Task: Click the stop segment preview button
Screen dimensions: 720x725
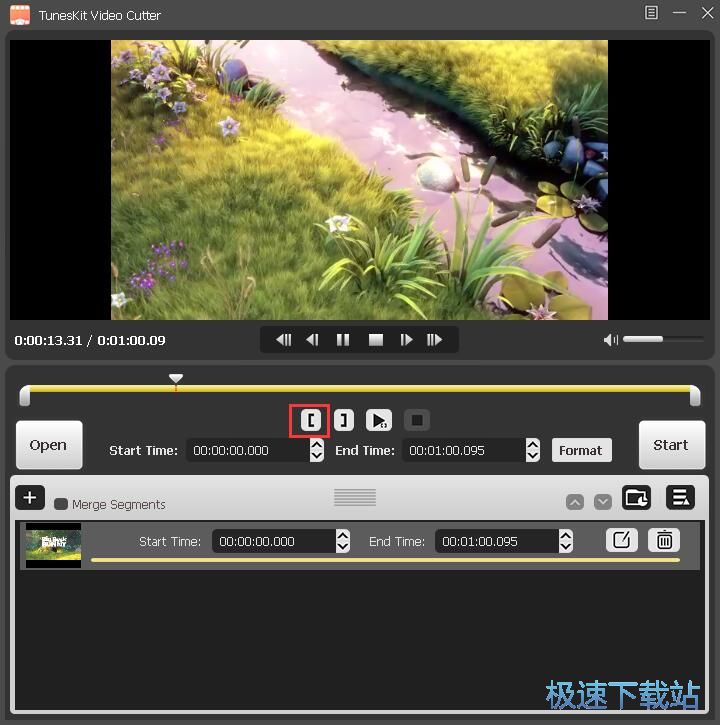Action: [417, 420]
